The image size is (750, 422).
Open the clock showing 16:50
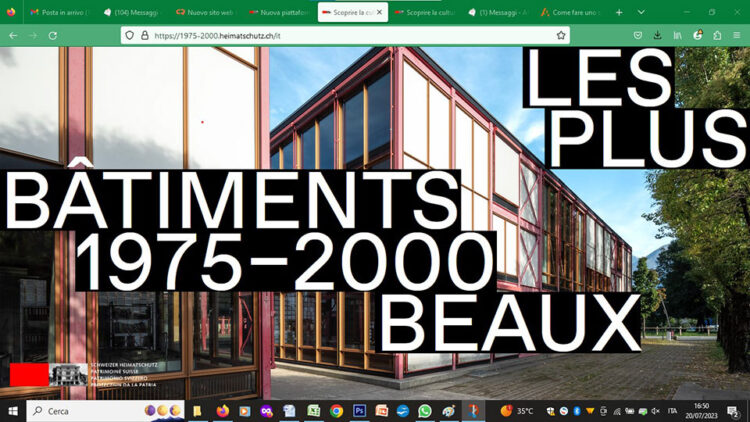click(x=701, y=411)
